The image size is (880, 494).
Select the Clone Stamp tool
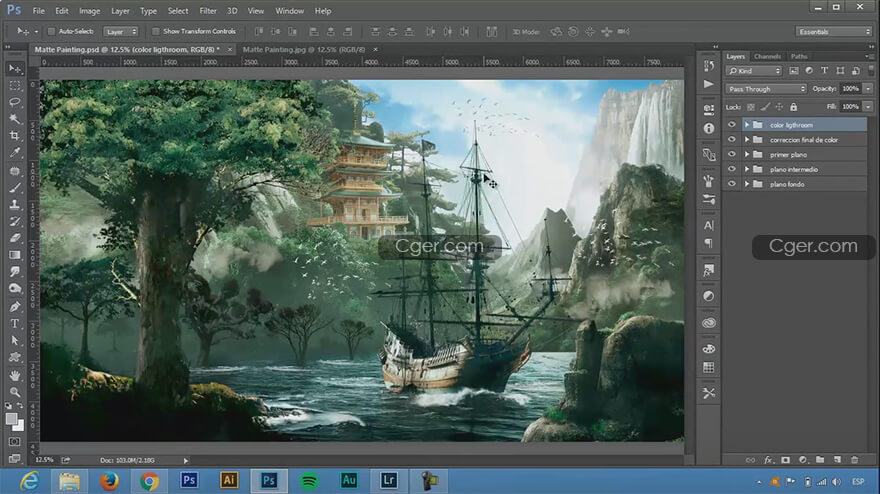coord(15,204)
